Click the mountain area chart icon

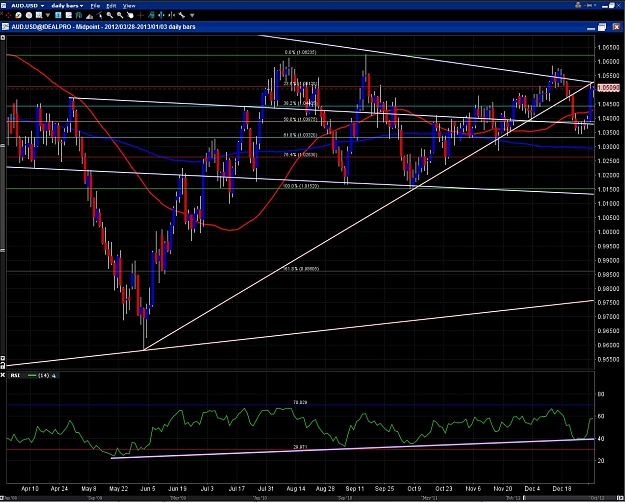coord(89,16)
